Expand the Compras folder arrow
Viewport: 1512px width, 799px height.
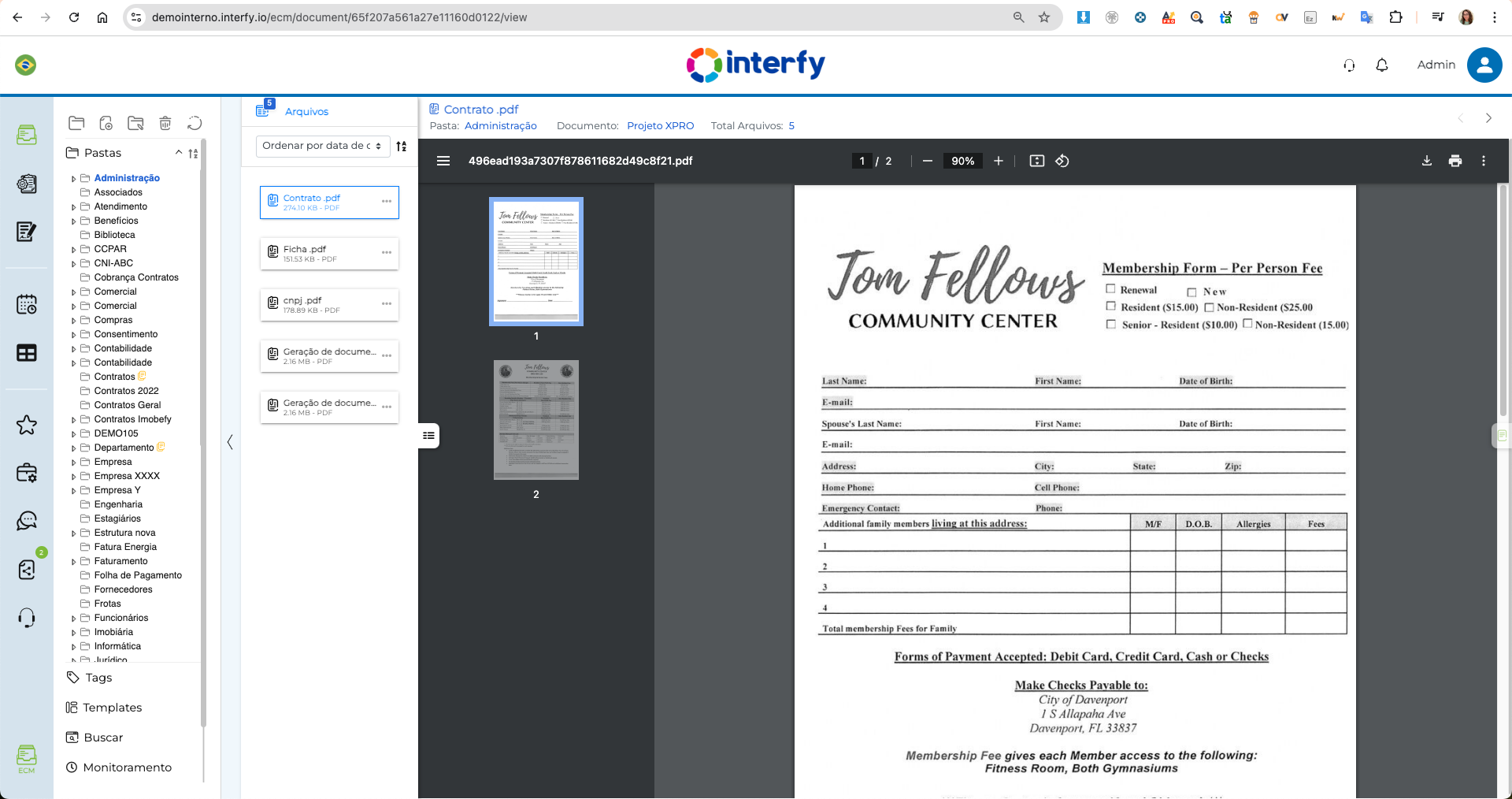tap(73, 321)
